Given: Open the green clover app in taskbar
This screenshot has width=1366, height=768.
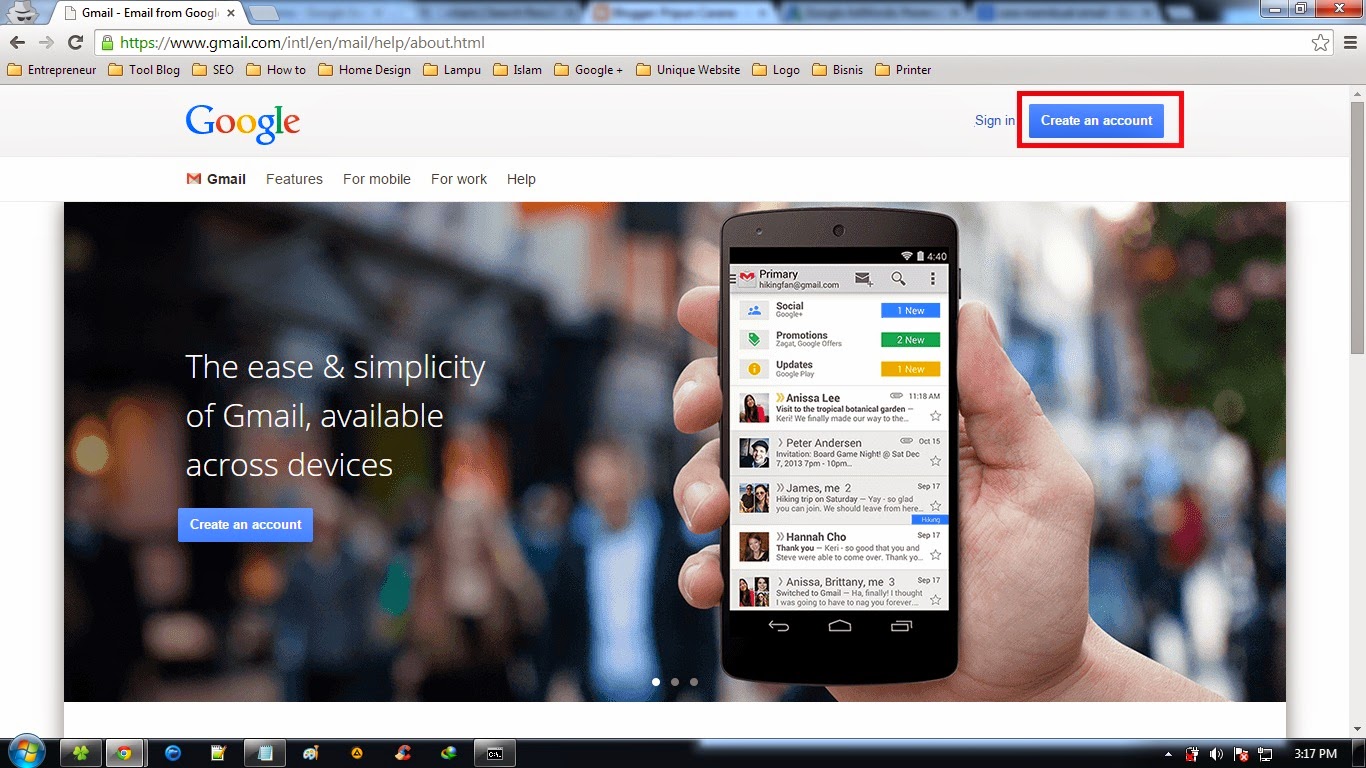Looking at the screenshot, I should point(81,753).
